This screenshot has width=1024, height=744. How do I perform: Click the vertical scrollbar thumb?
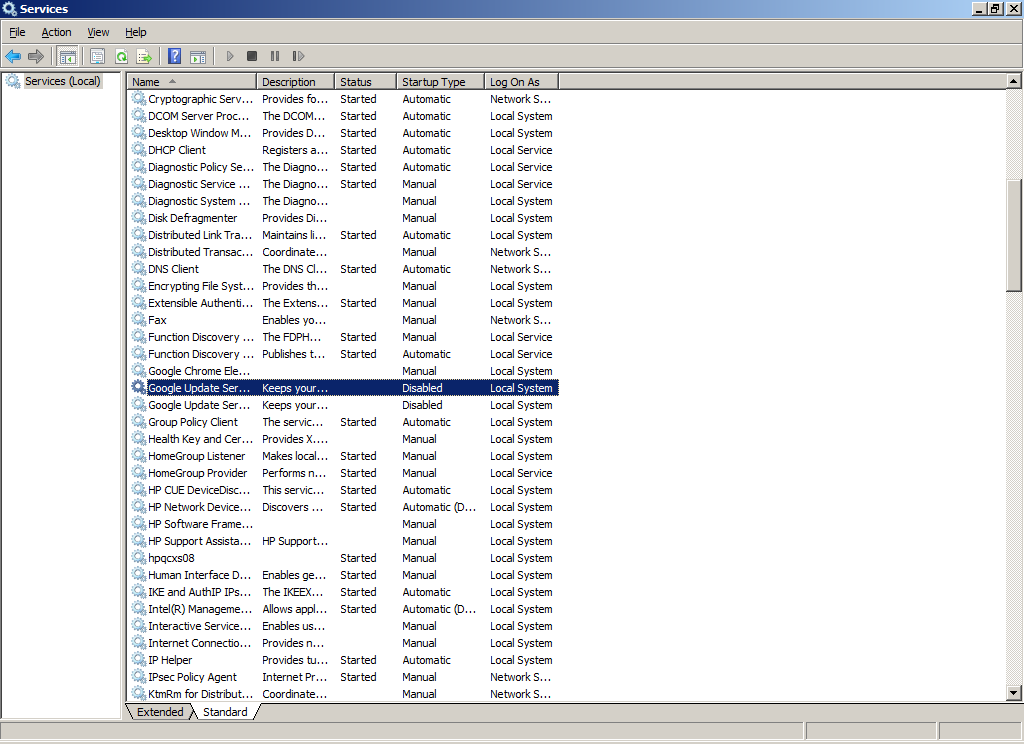tap(1014, 236)
